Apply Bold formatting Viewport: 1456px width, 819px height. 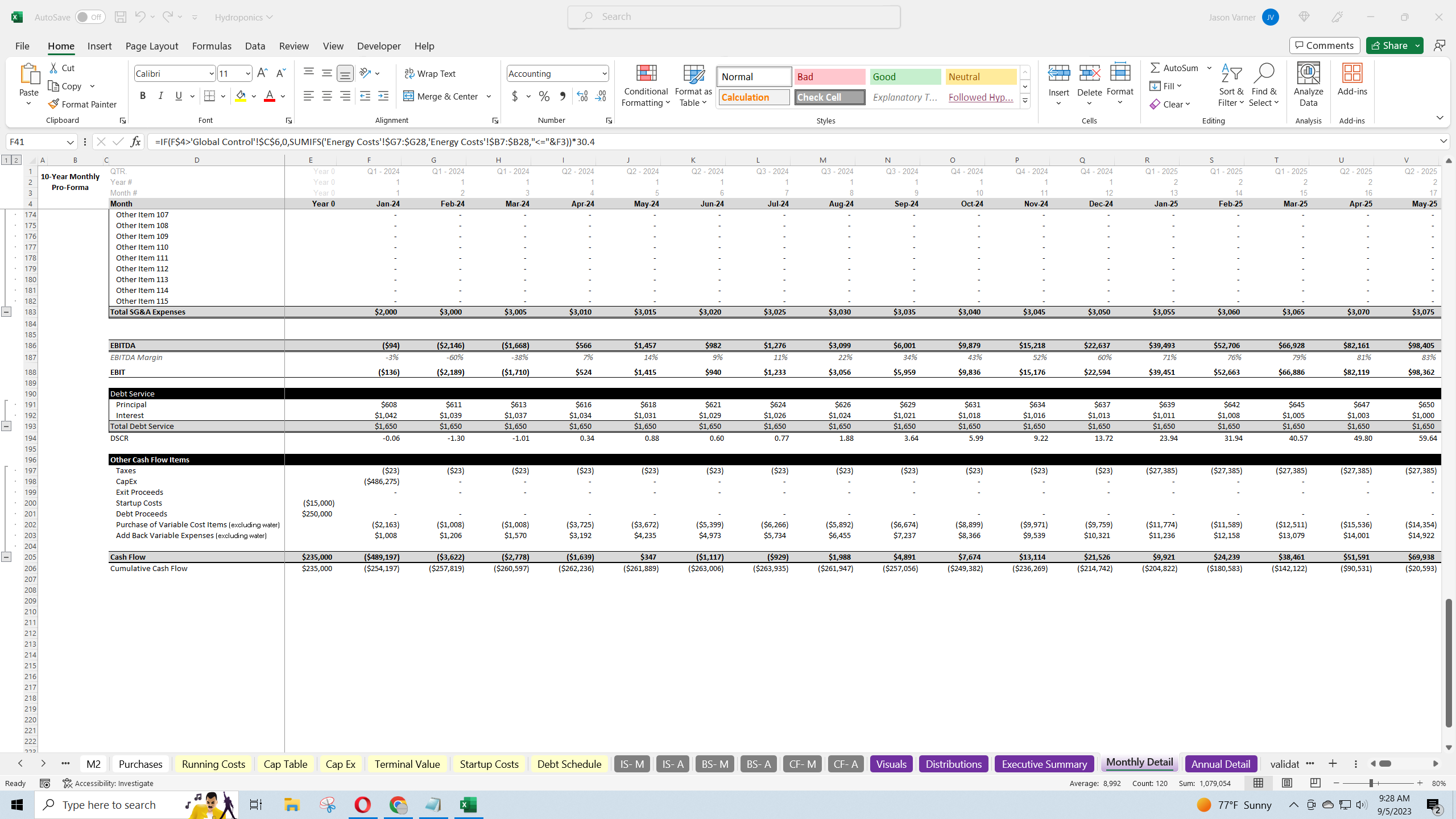point(143,96)
